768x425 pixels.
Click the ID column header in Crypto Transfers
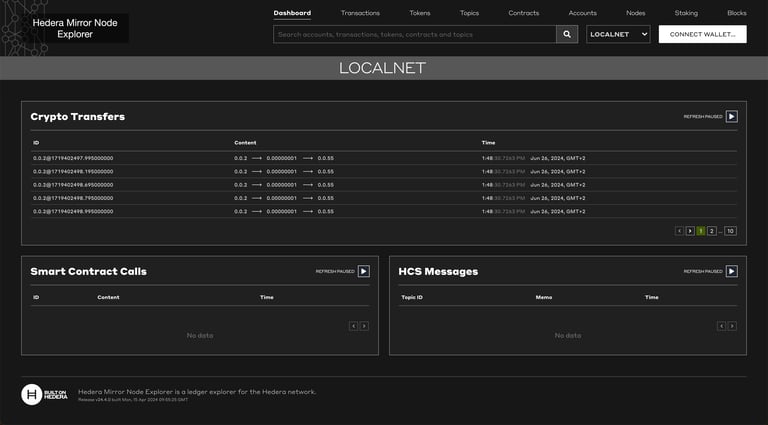[36, 142]
